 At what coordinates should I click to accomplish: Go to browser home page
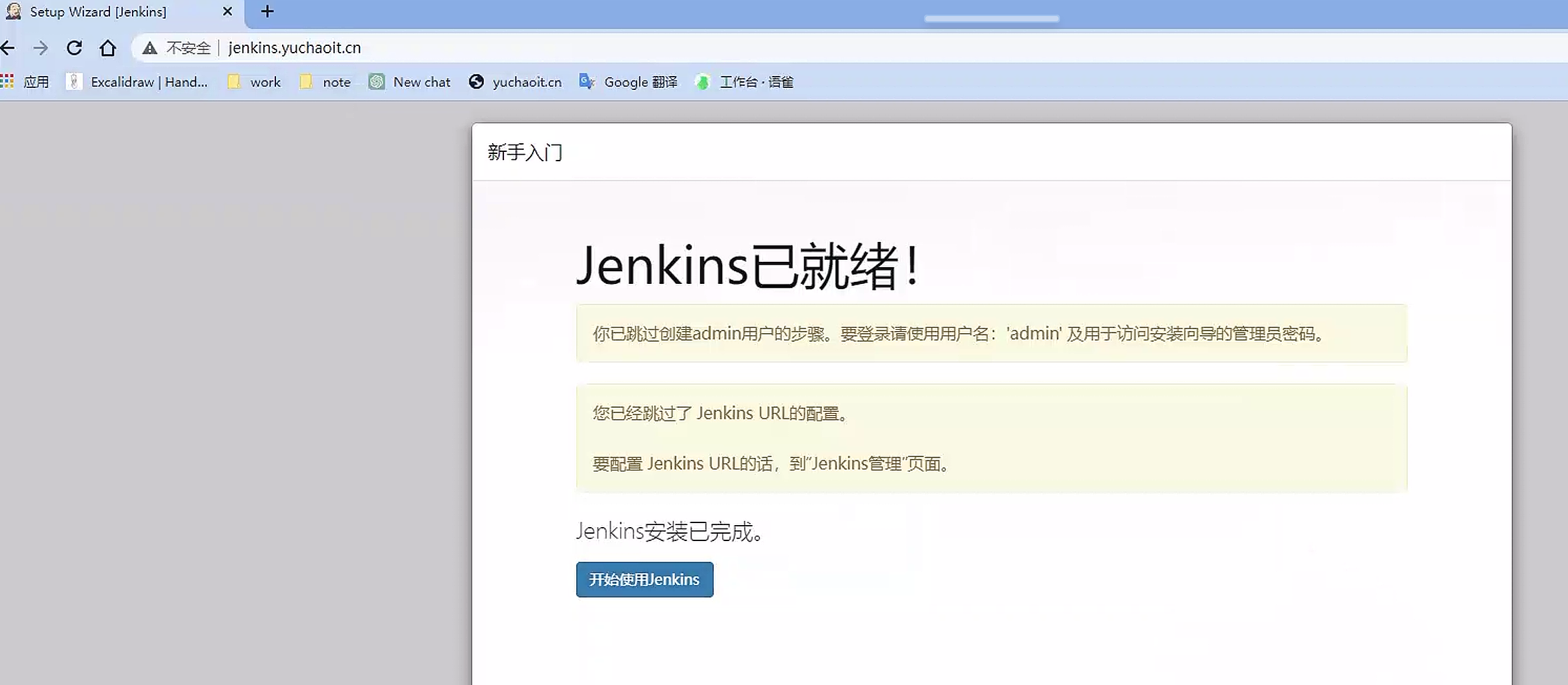107,48
